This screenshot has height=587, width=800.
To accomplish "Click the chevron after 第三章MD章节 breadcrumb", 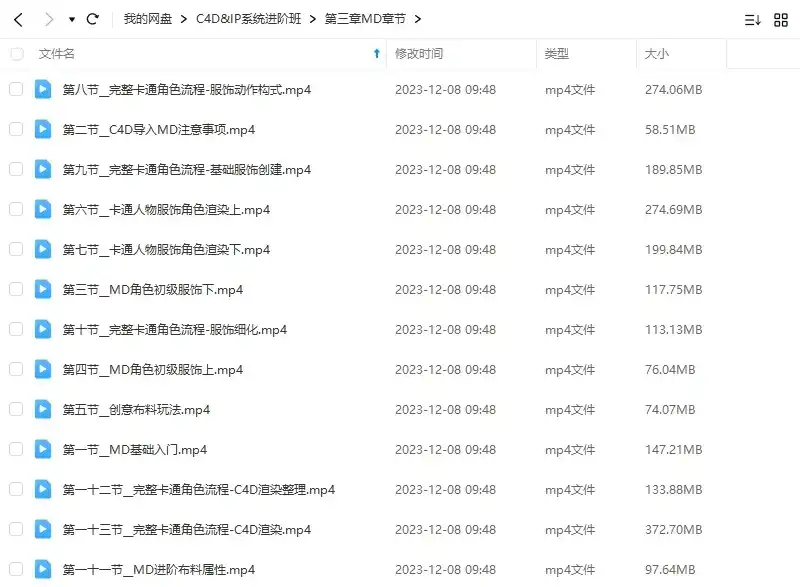I will (418, 18).
